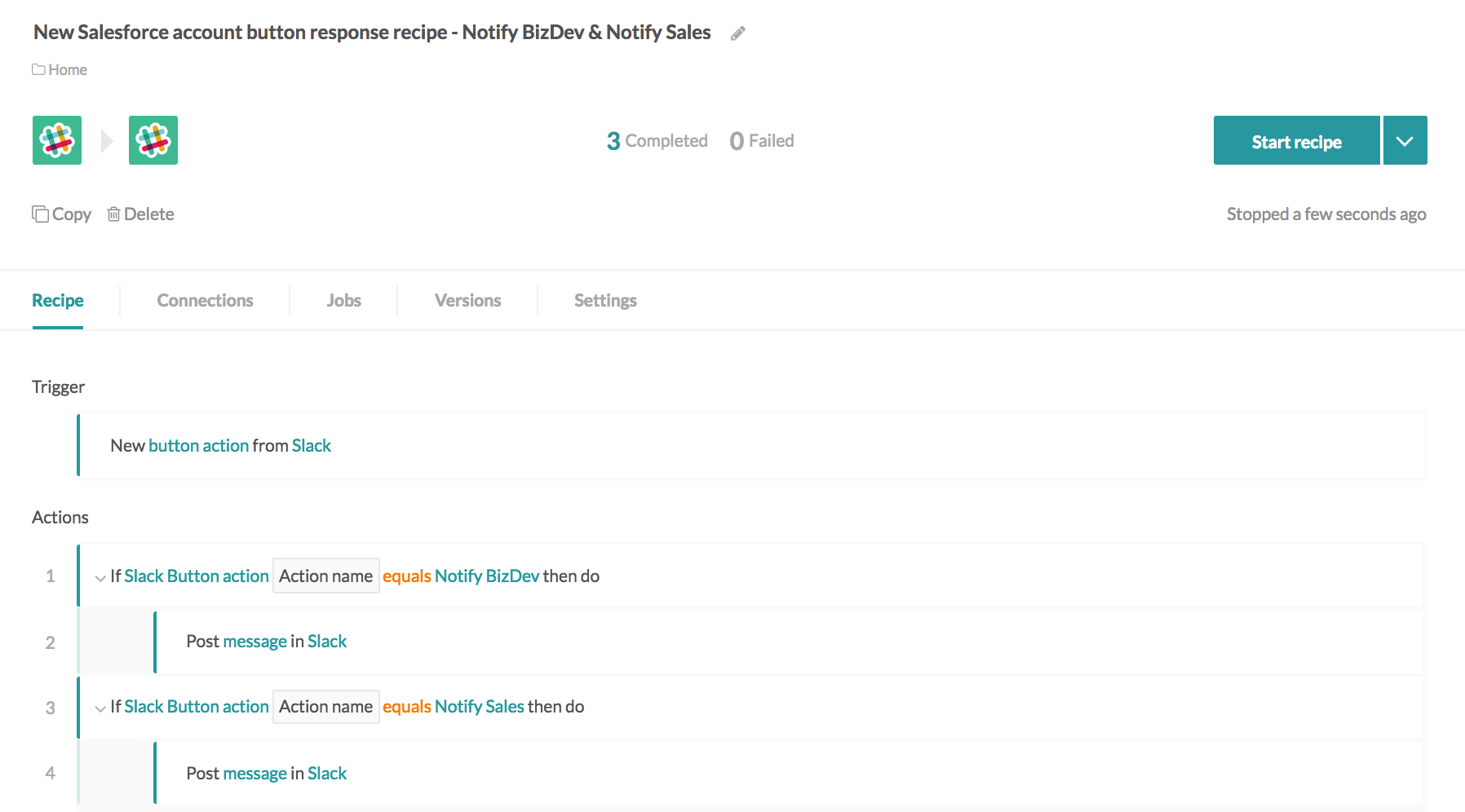Collapse the Notify Sales condition step
The height and width of the screenshot is (812, 1465).
(x=100, y=708)
